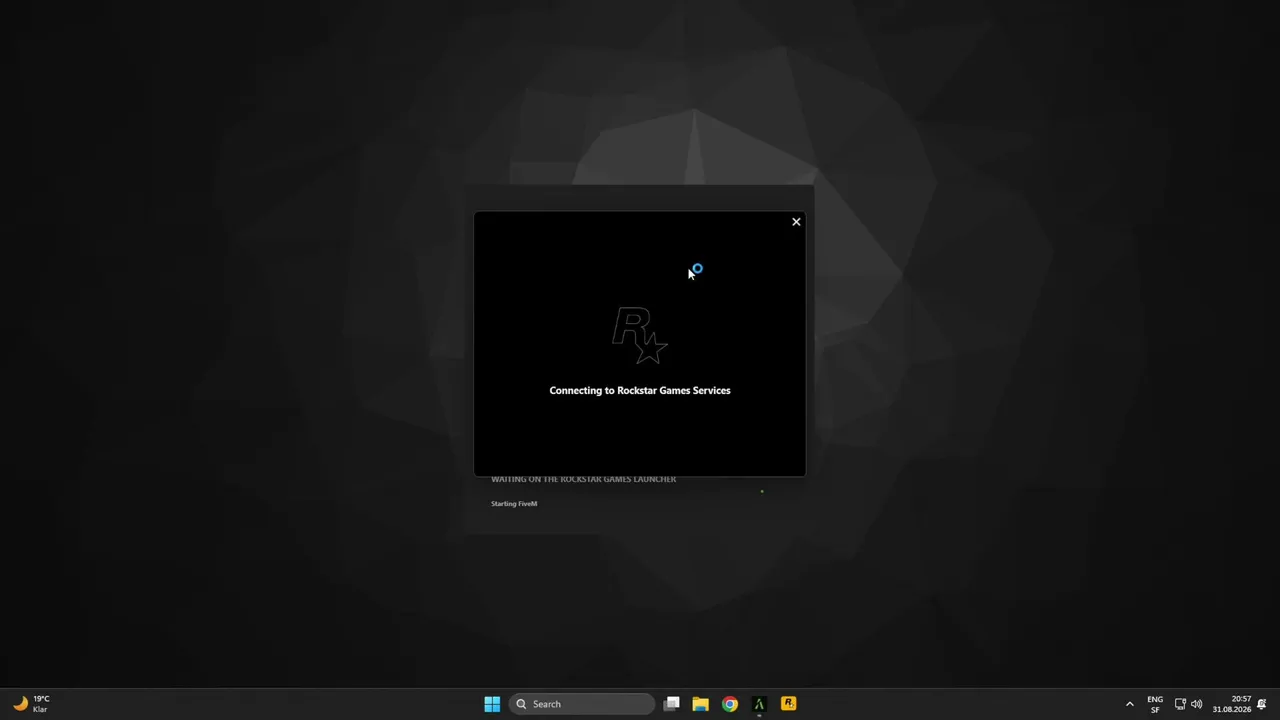Click 'Waiting on the Rockstar Games Launcher' text
1280x720 pixels.
pyautogui.click(x=583, y=479)
